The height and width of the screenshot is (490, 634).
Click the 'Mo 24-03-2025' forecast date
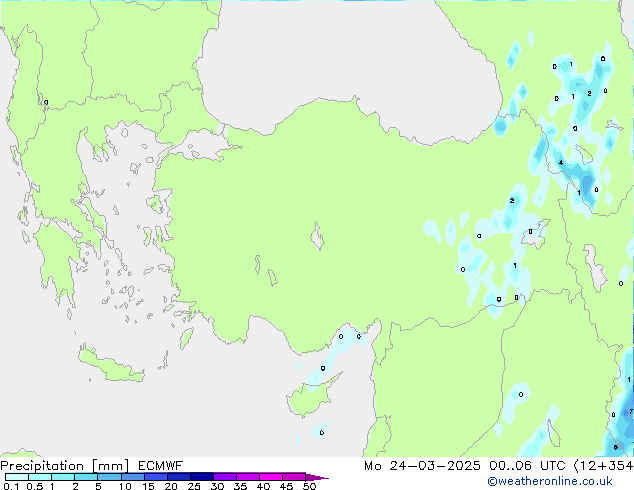click(x=422, y=466)
